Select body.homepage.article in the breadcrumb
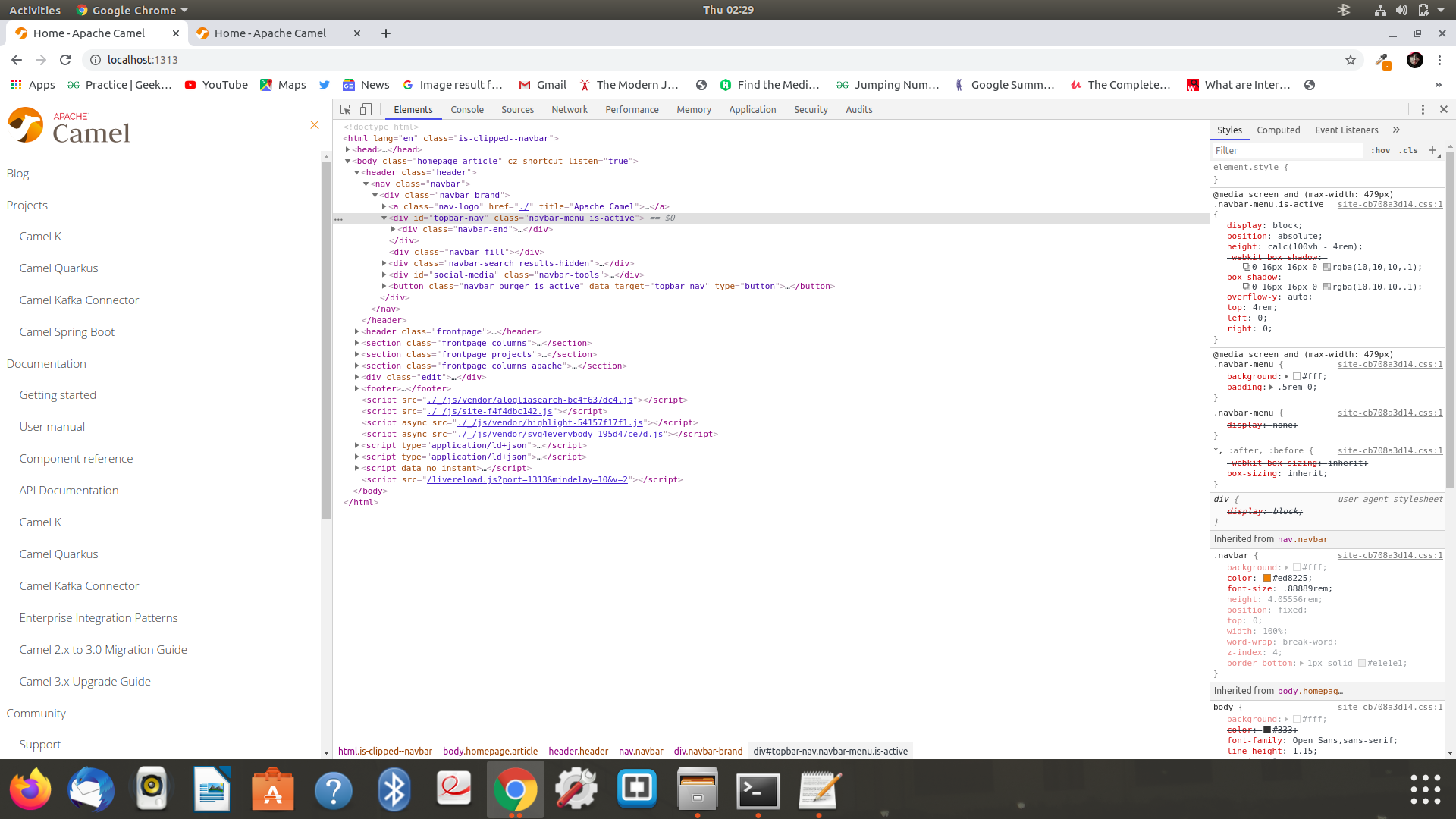Screen dimensions: 1456x819 coord(490,751)
